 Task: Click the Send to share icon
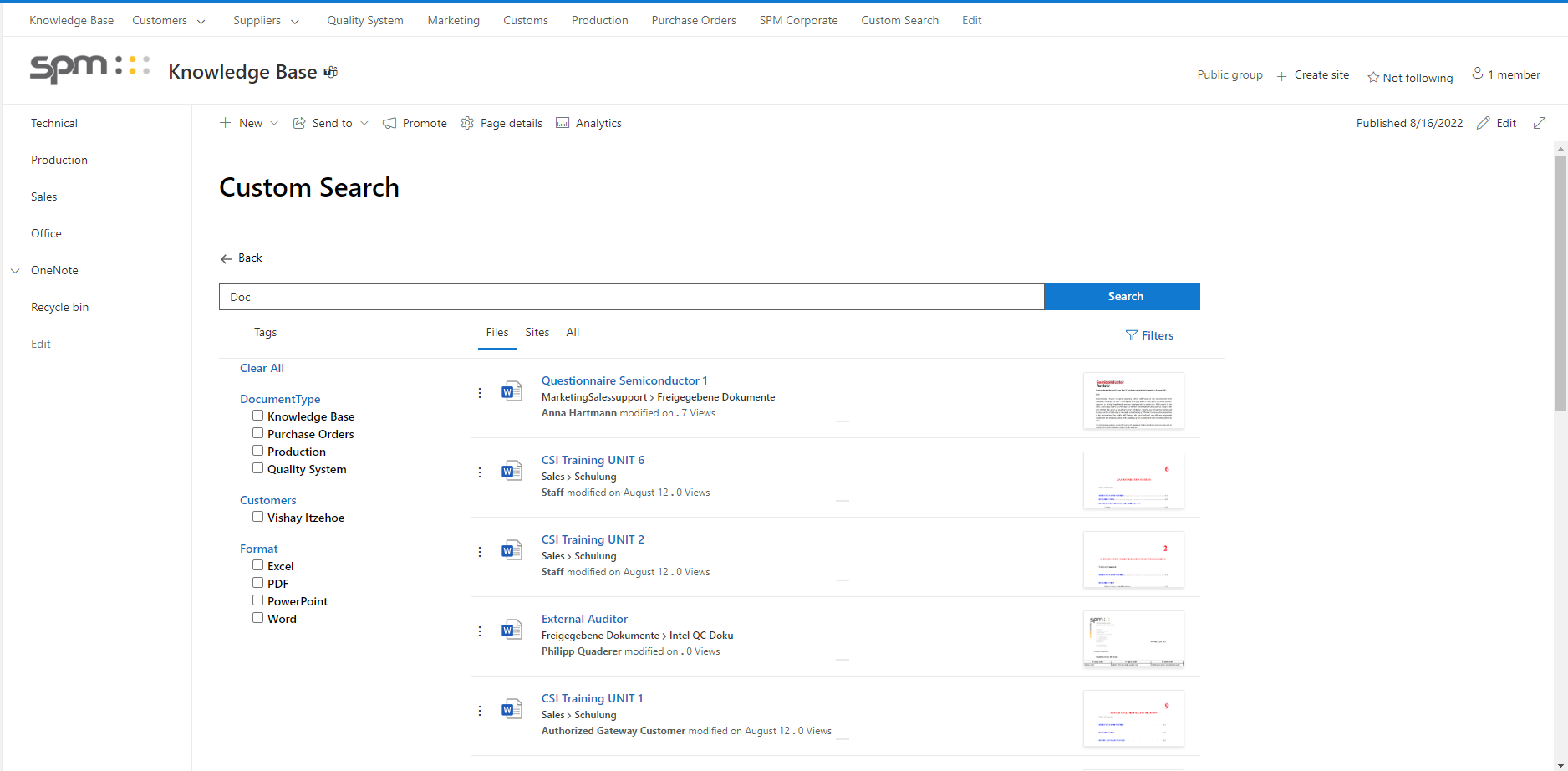299,123
